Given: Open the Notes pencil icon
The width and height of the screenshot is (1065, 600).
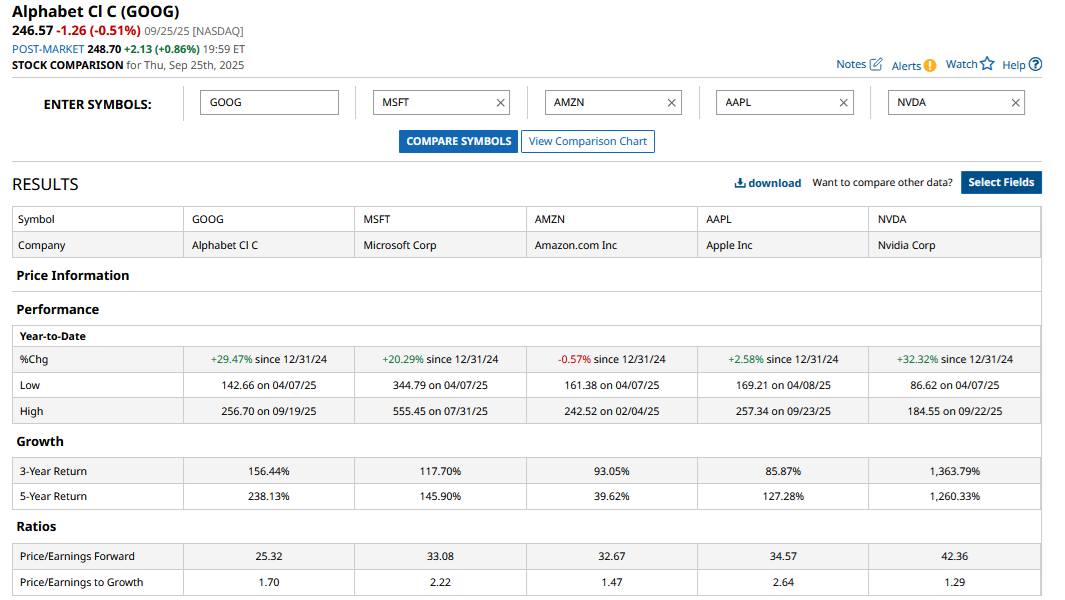Looking at the screenshot, I should click(876, 64).
